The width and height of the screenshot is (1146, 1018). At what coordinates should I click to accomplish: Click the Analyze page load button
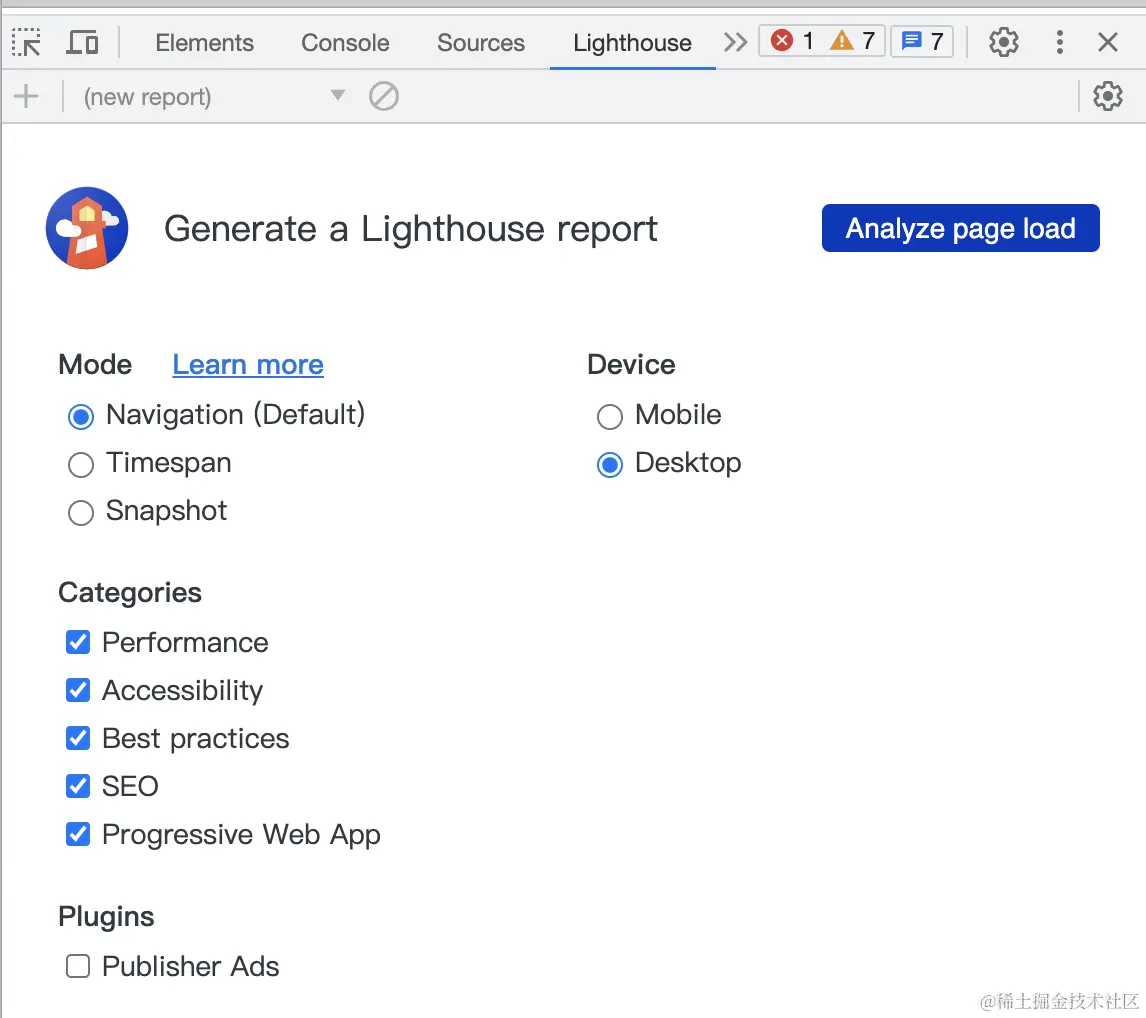(960, 228)
